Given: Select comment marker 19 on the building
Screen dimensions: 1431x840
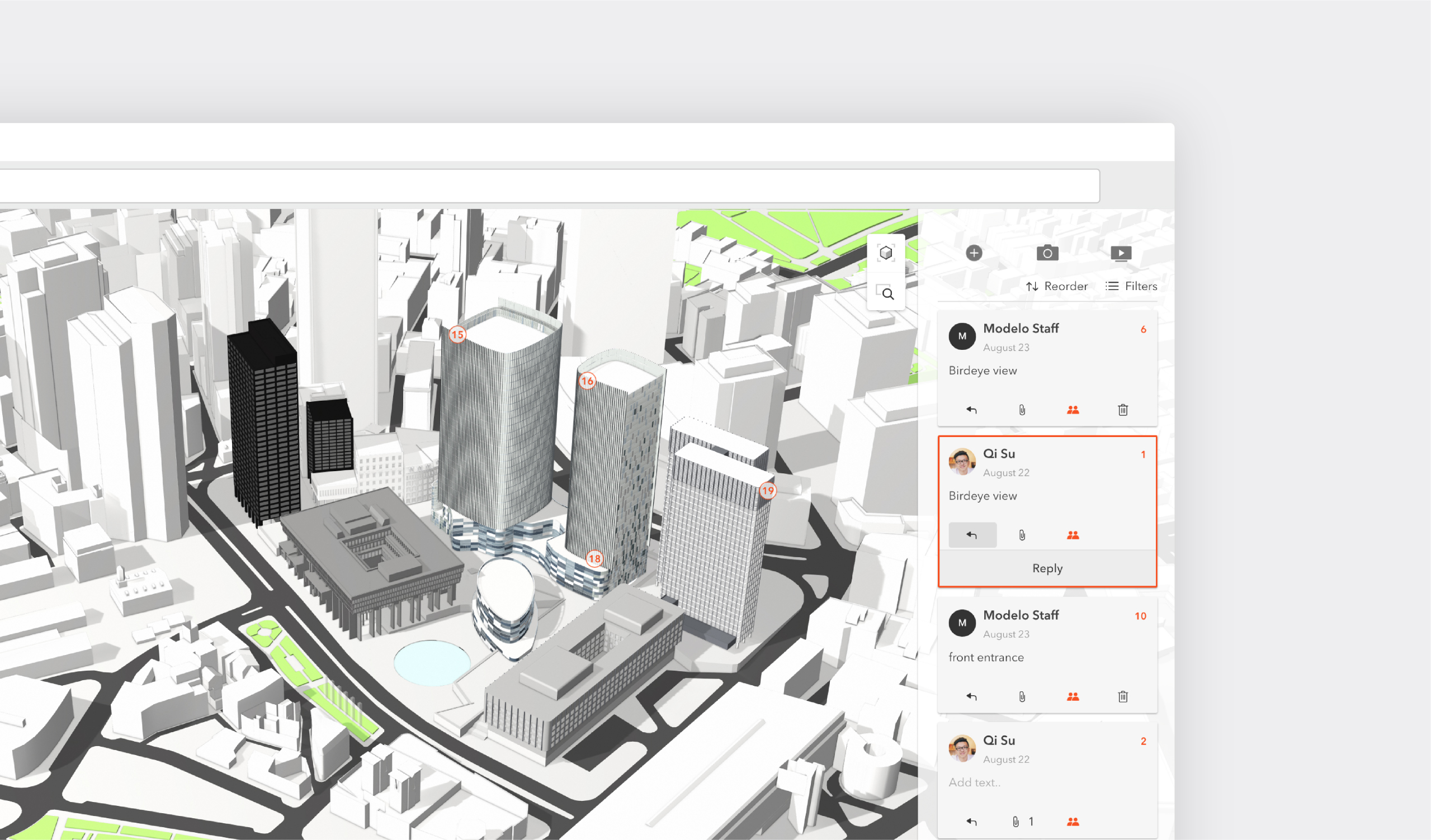Looking at the screenshot, I should click(x=767, y=490).
